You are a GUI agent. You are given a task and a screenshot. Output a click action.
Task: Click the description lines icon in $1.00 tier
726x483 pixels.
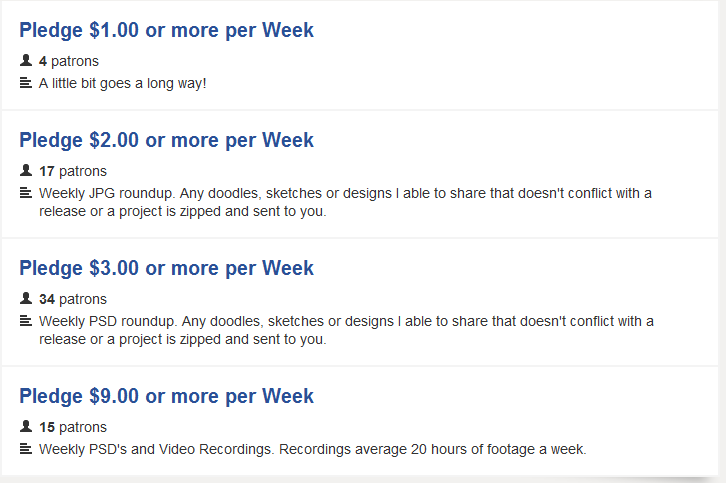[26, 83]
